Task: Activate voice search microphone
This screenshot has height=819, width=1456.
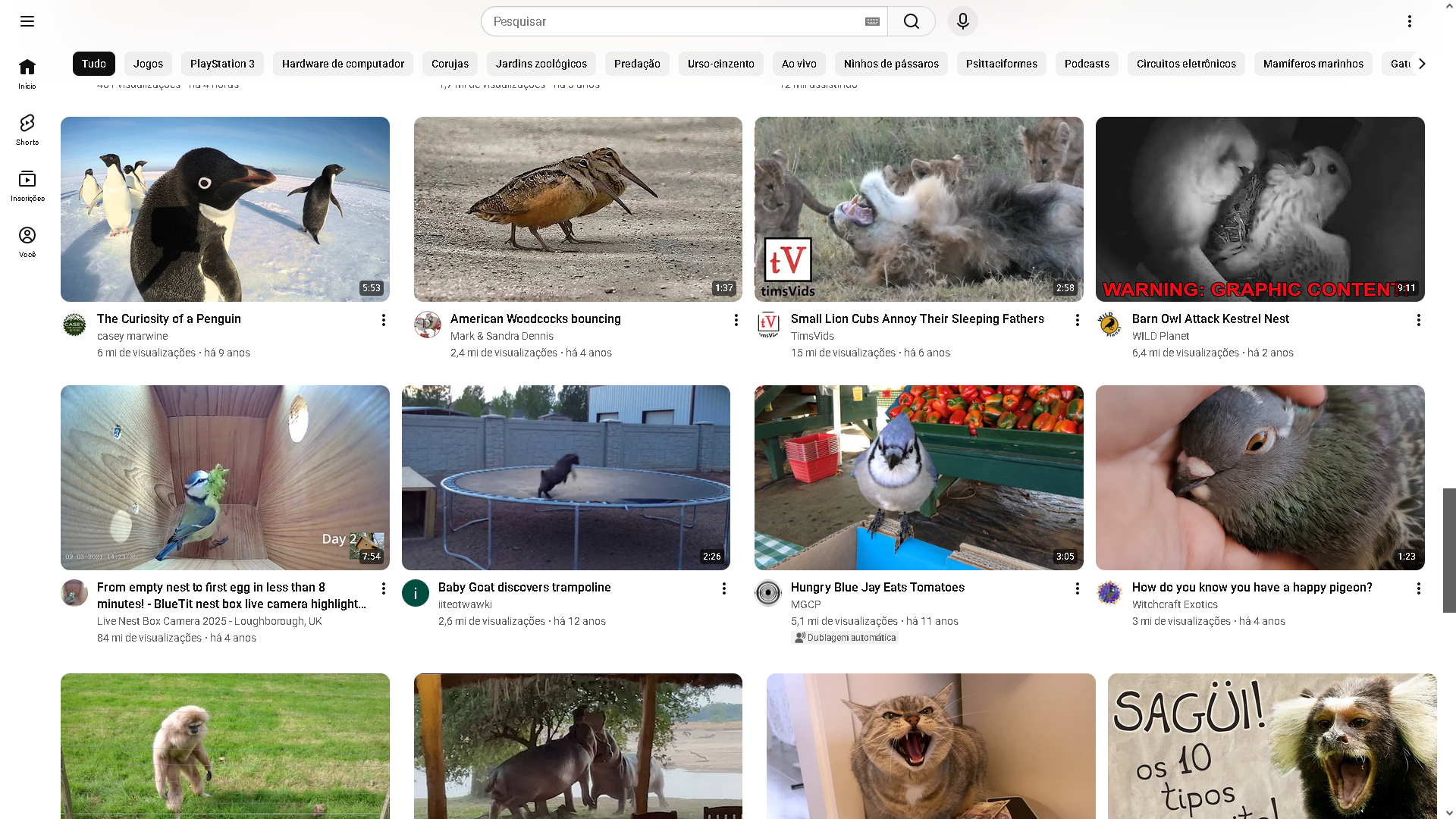Action: pyautogui.click(x=963, y=21)
